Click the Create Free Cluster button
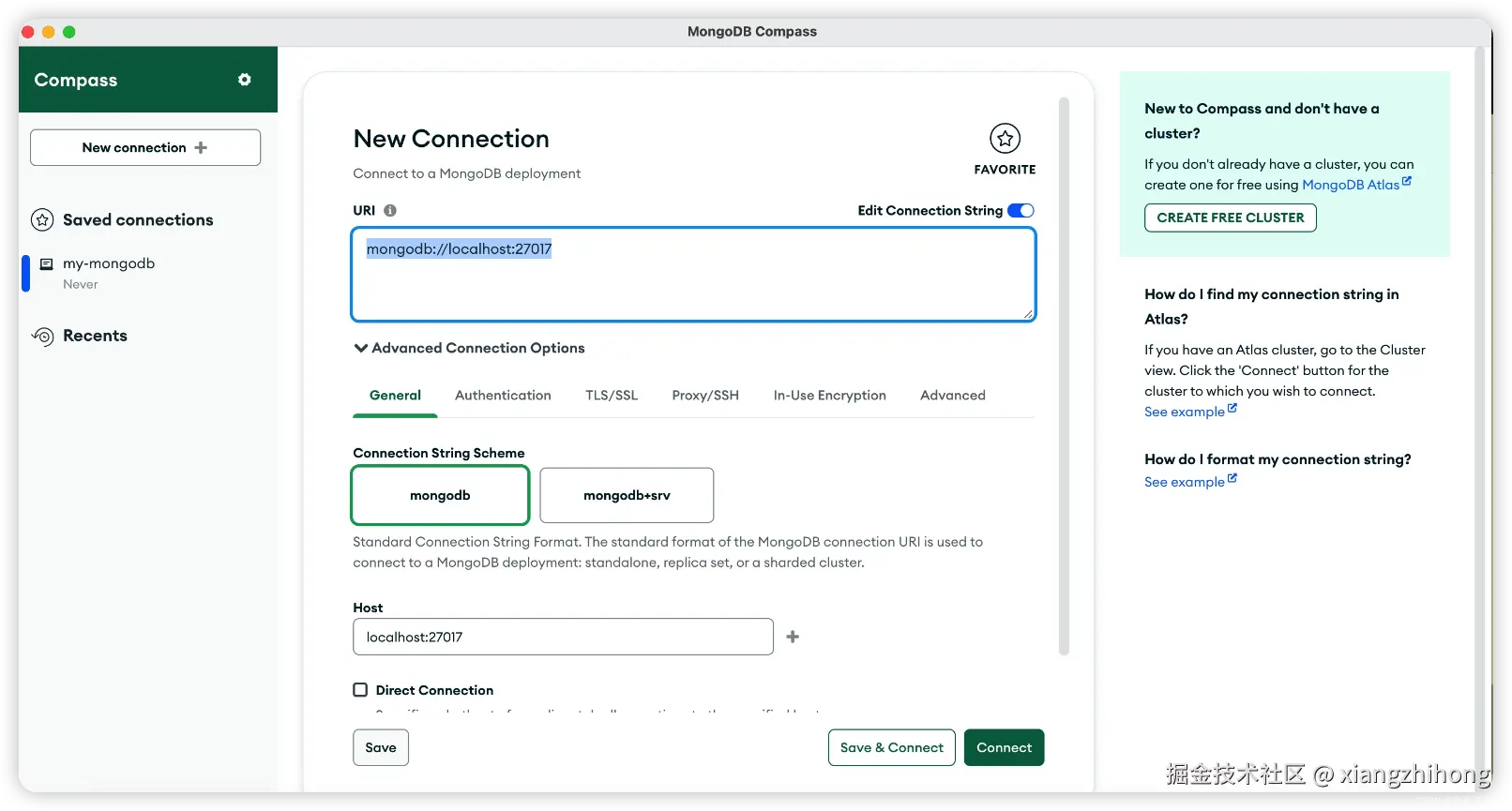1512x811 pixels. (x=1230, y=218)
